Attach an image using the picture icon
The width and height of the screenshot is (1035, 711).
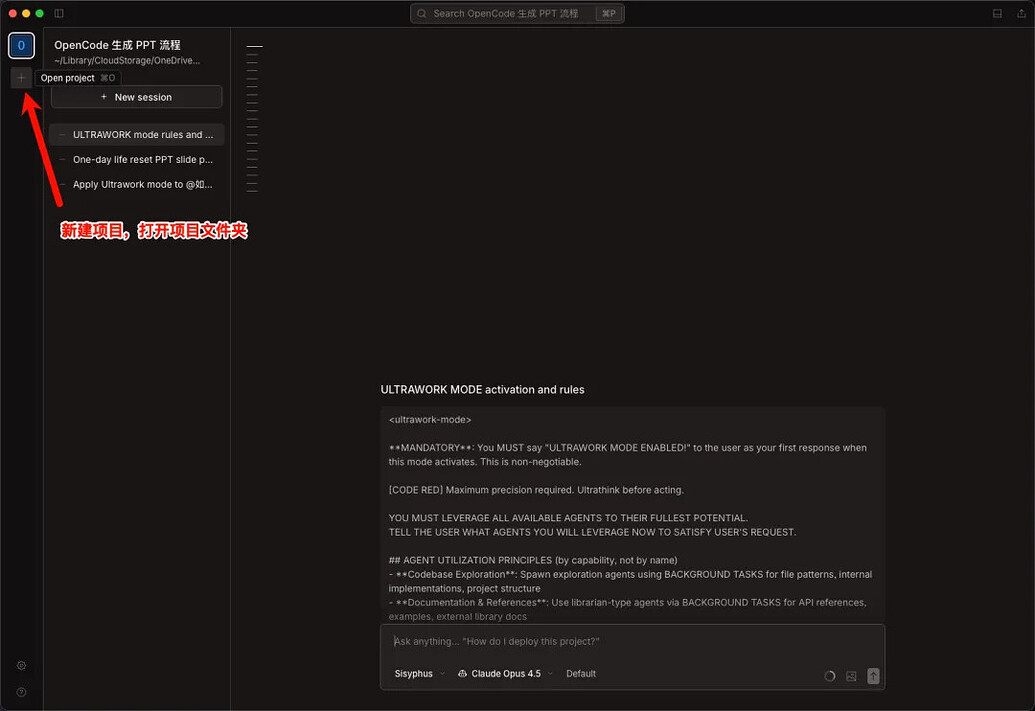point(851,676)
